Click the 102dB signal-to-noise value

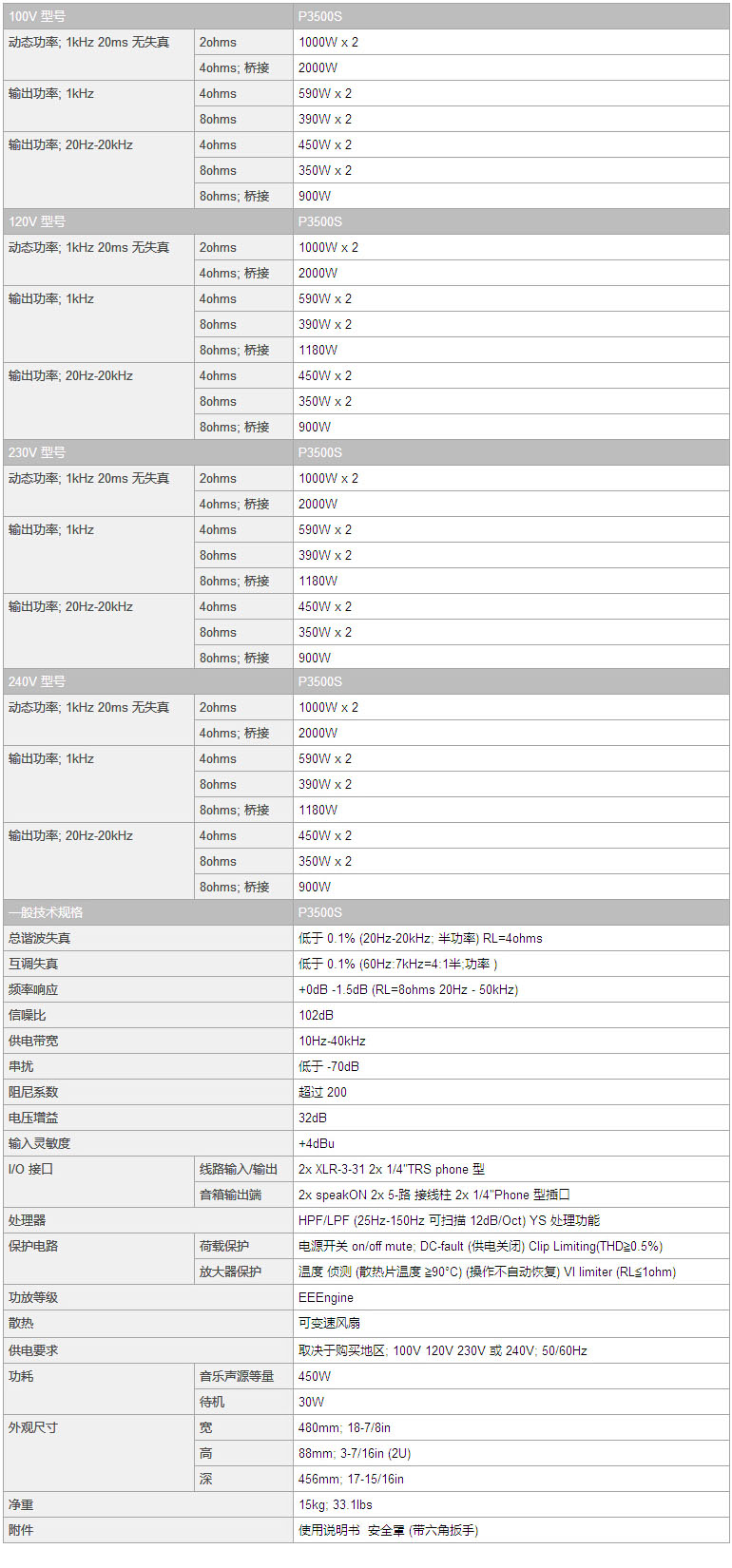(x=316, y=1015)
